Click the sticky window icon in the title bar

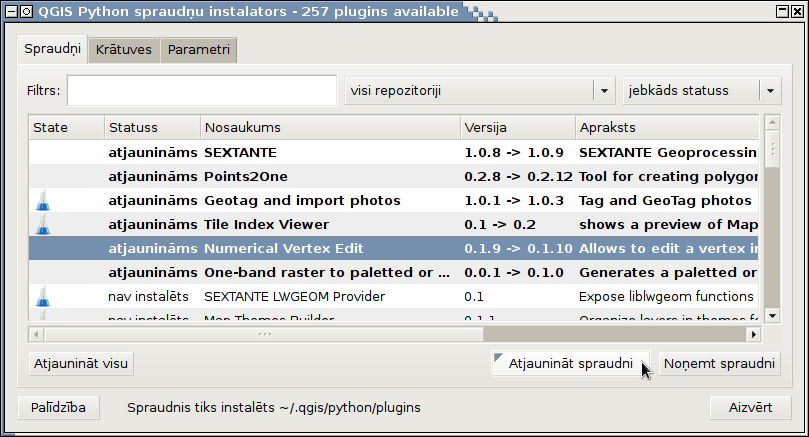tap(27, 11)
